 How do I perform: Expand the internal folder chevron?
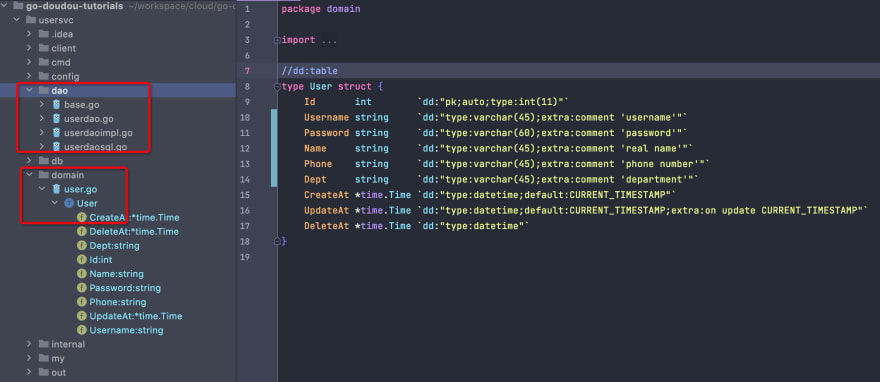coord(29,344)
